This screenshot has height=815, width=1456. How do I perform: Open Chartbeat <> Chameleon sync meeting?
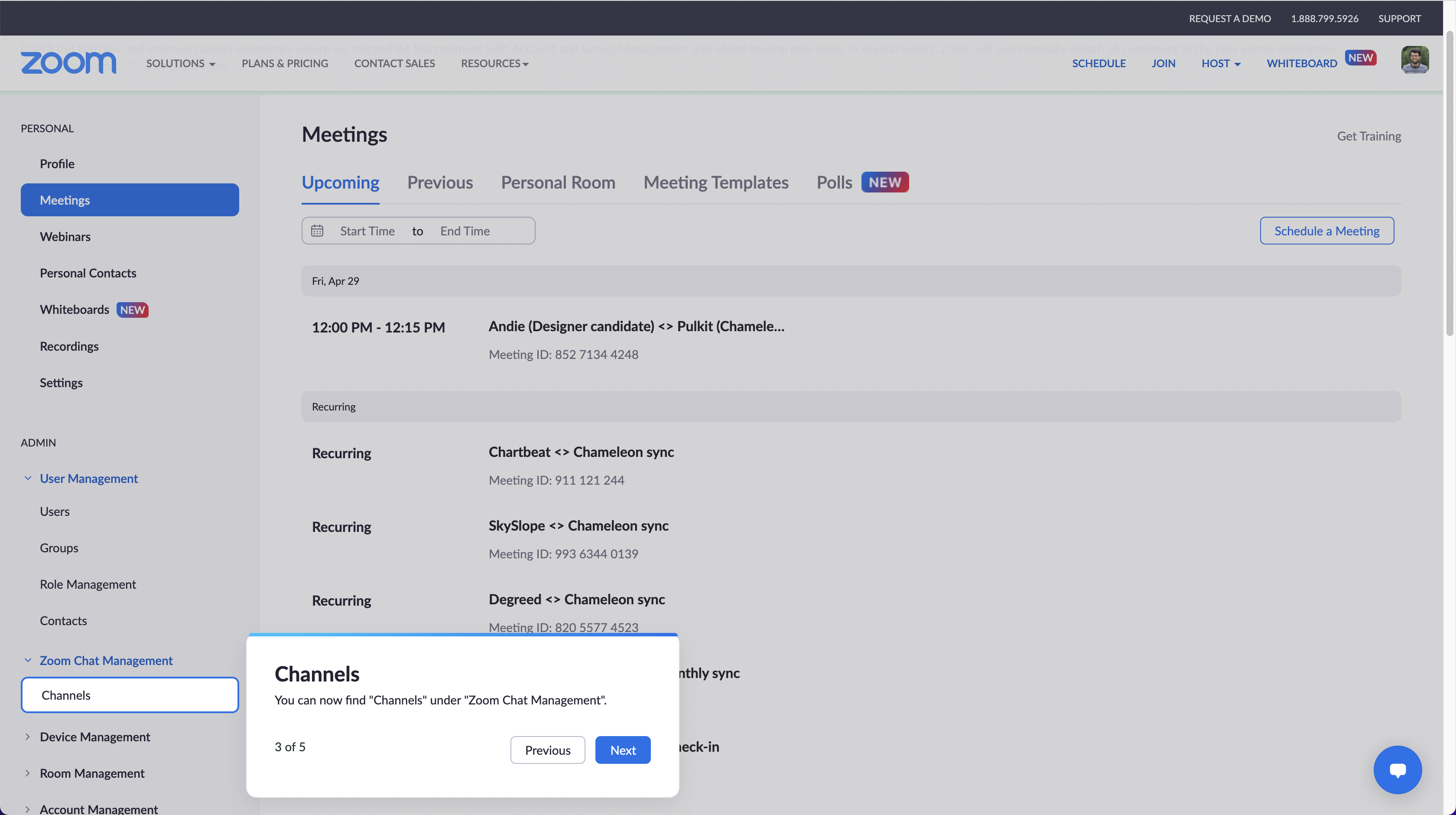pyautogui.click(x=581, y=452)
